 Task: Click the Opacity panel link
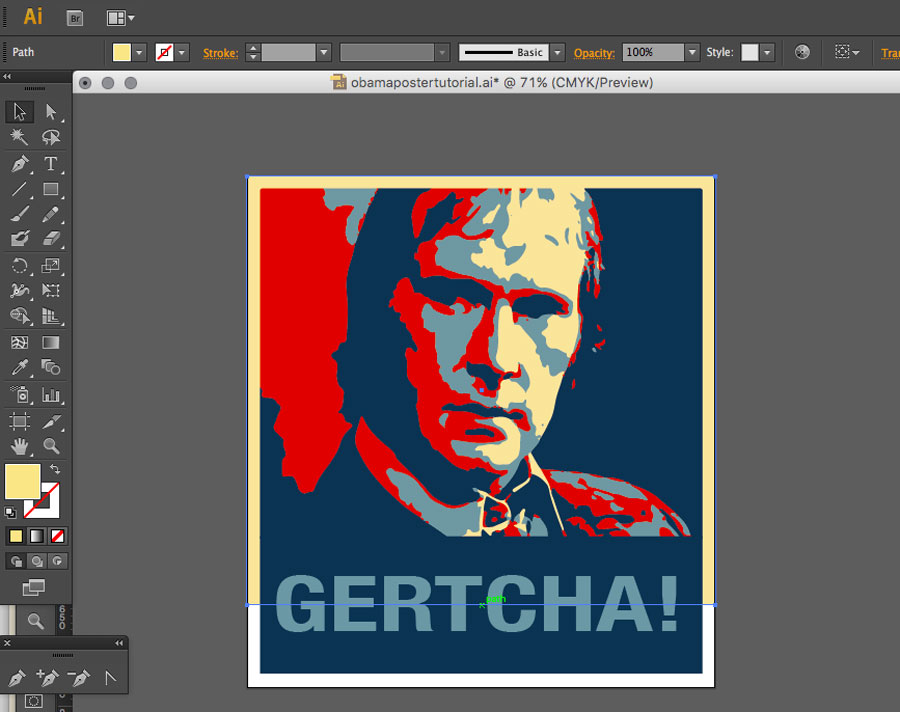pos(594,53)
